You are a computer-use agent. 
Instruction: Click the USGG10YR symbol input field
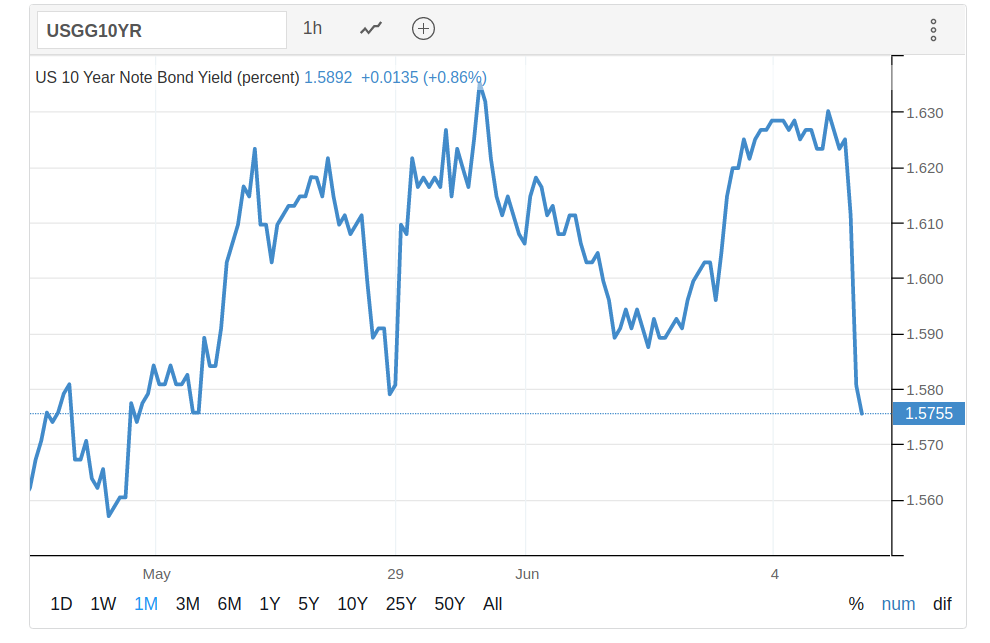pyautogui.click(x=162, y=30)
